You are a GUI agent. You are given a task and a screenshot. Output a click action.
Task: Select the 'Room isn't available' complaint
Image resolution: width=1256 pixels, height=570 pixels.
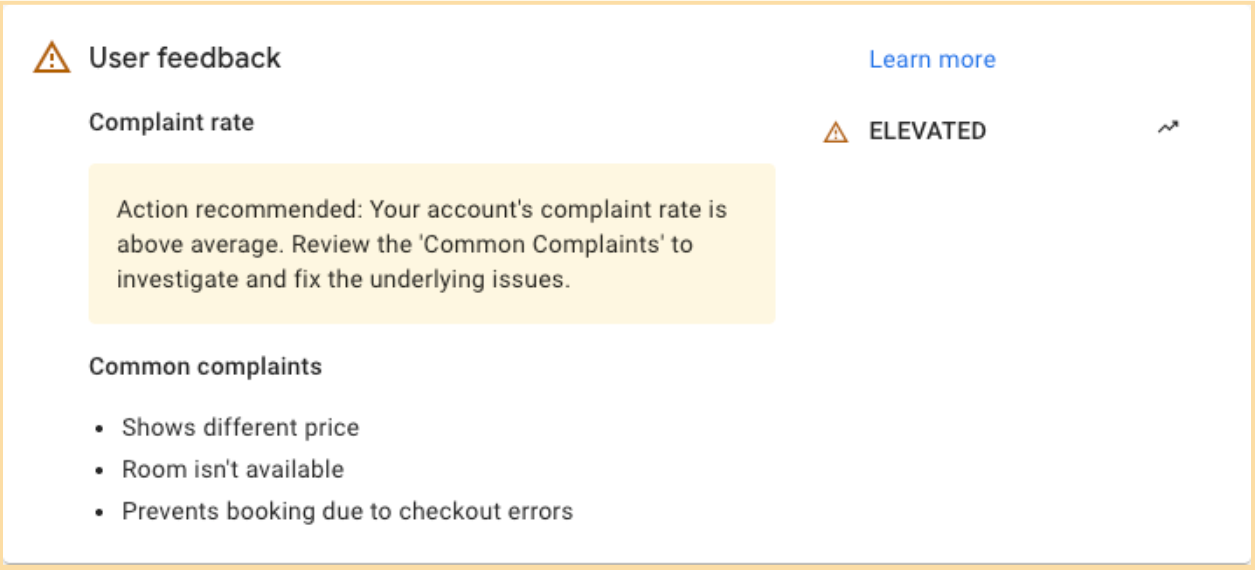click(x=232, y=470)
